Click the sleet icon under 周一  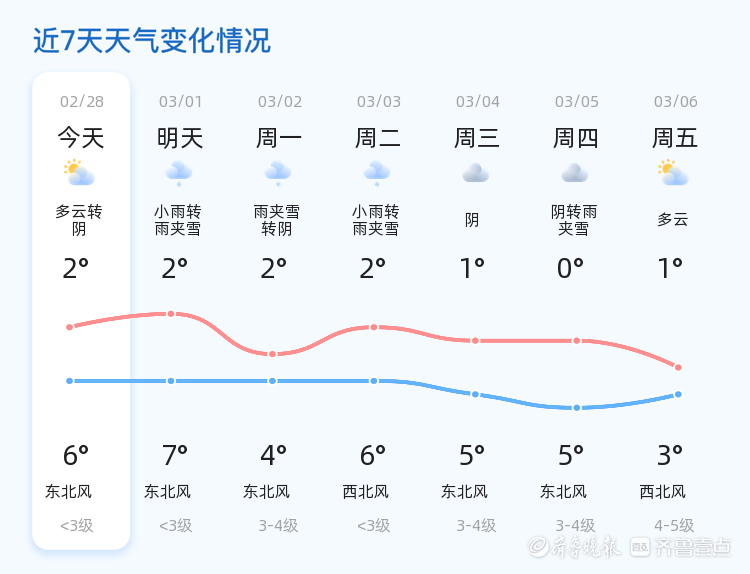click(x=278, y=173)
